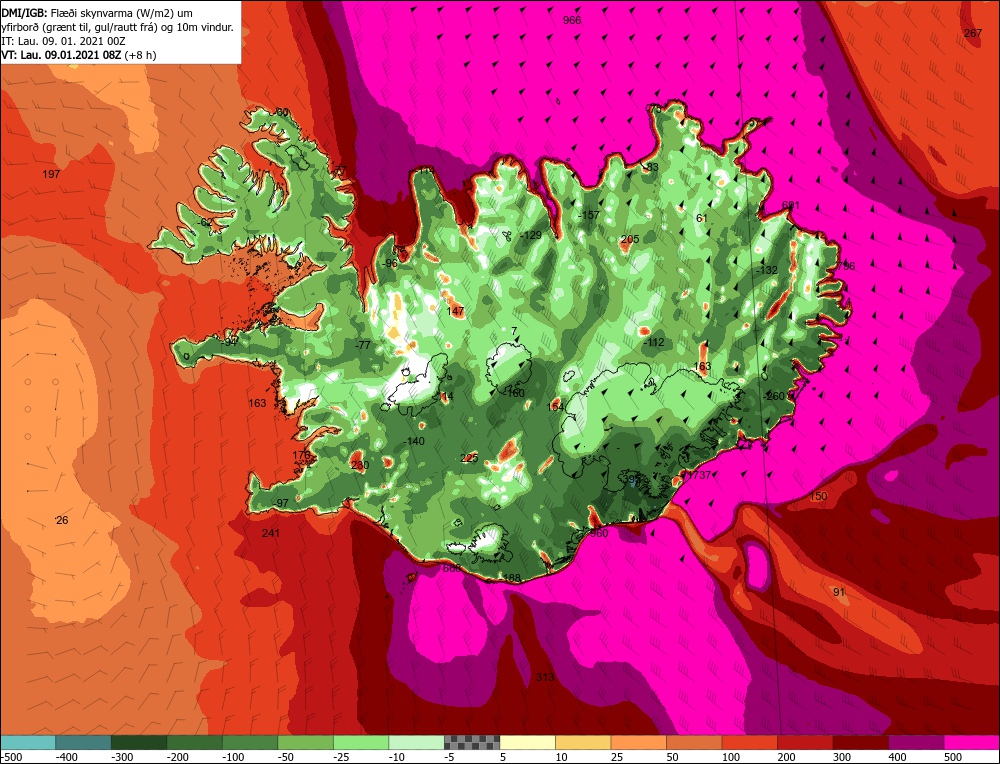Select the darkest green legend swatch, -300 to -200
The height and width of the screenshot is (764, 1000).
(x=139, y=742)
